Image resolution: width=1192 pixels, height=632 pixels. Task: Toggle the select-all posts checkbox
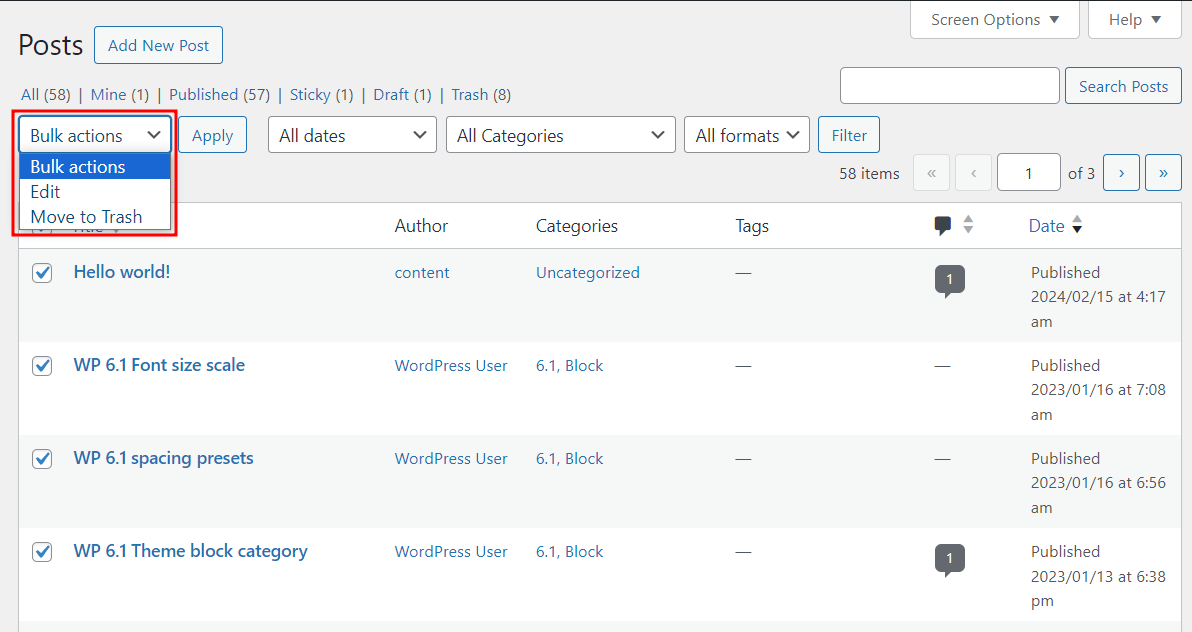click(x=41, y=225)
